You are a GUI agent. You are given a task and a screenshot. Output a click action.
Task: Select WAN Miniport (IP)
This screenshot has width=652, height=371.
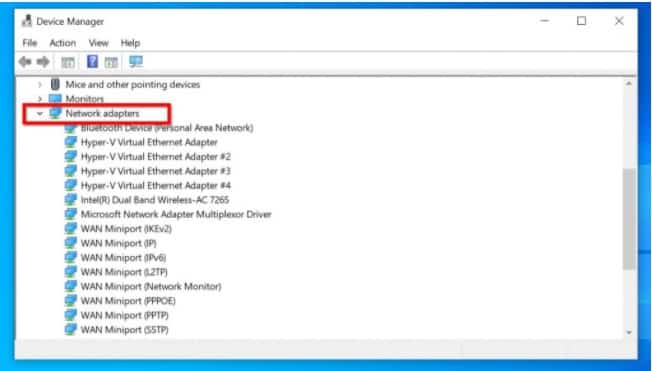click(x=119, y=243)
